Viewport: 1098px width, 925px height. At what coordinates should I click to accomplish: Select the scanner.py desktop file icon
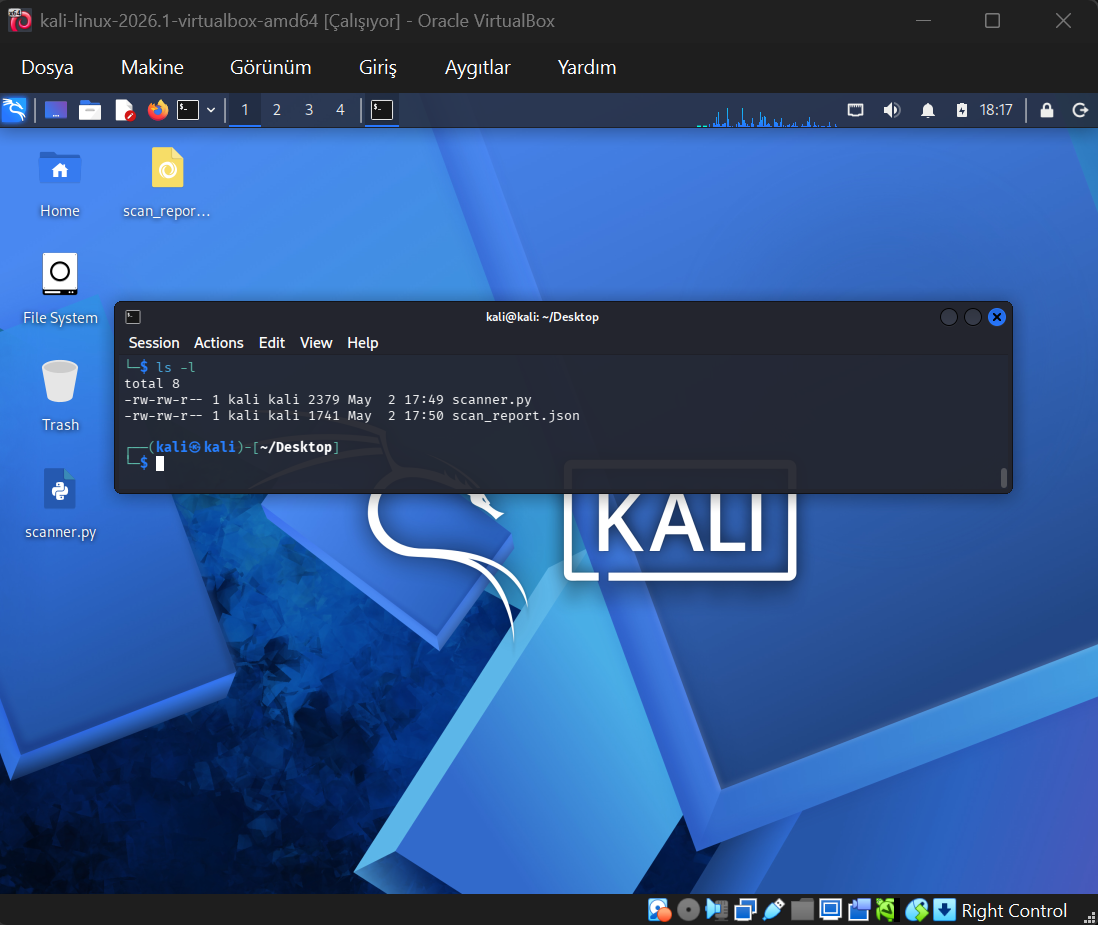(60, 504)
